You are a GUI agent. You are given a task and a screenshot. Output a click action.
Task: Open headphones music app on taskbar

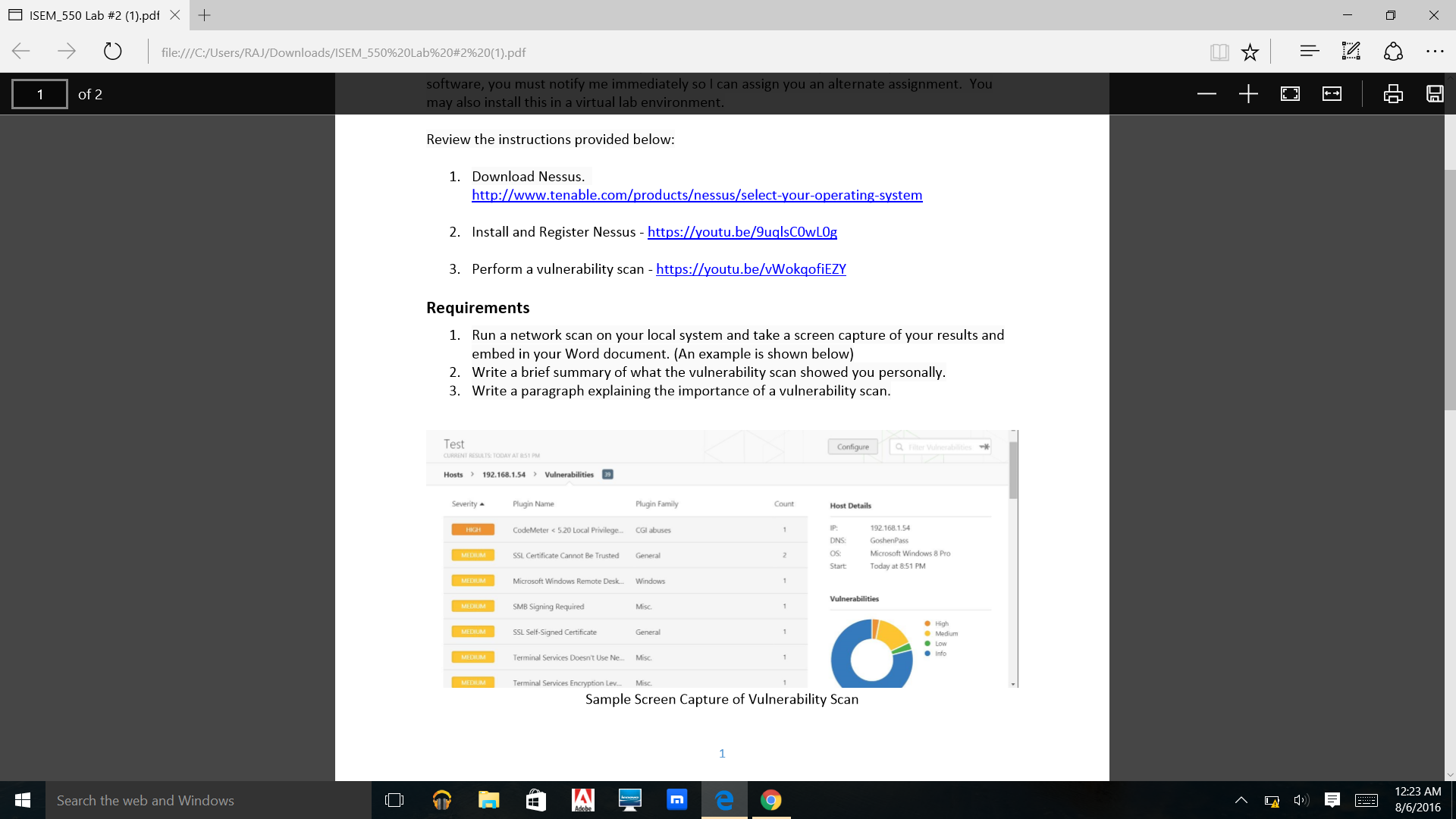coord(442,800)
